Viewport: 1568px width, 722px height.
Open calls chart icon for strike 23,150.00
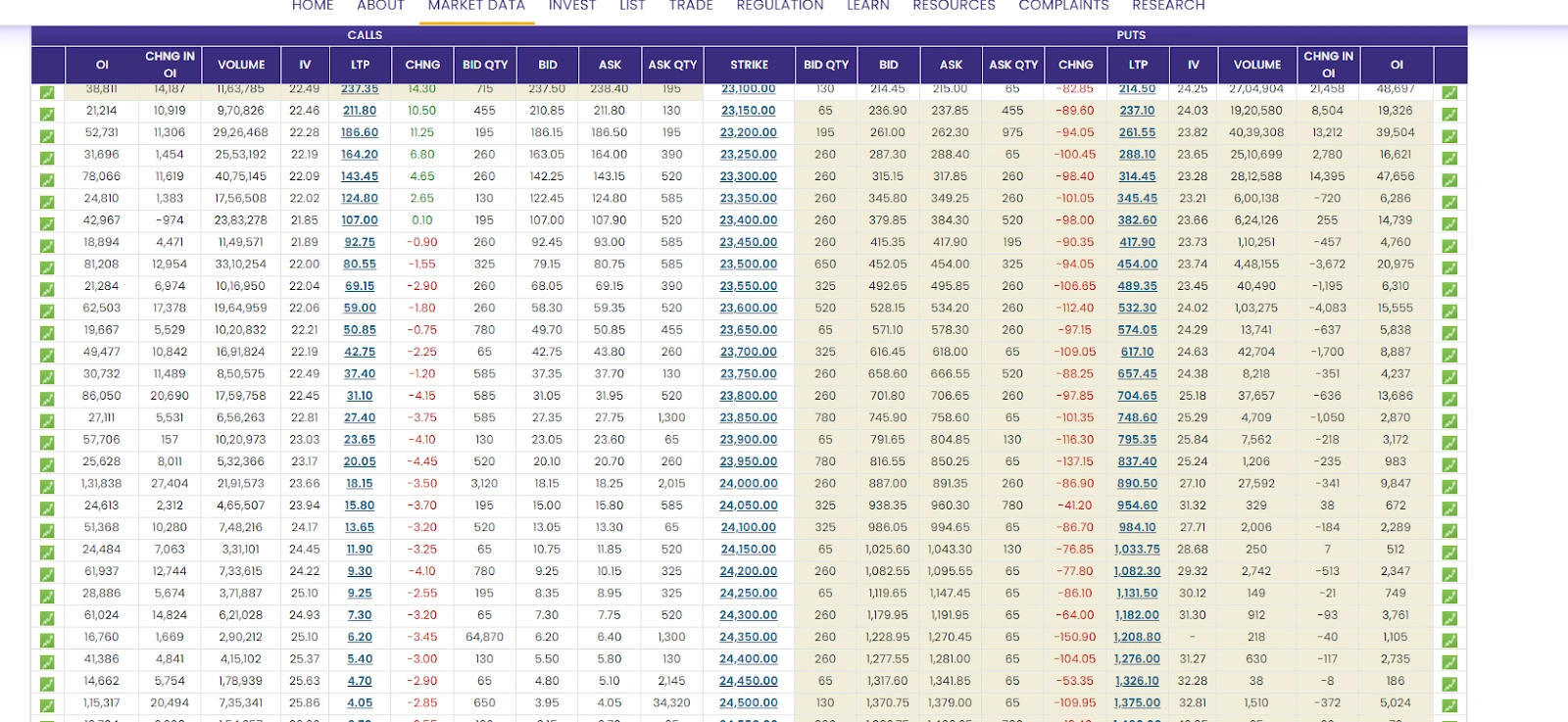[47, 114]
